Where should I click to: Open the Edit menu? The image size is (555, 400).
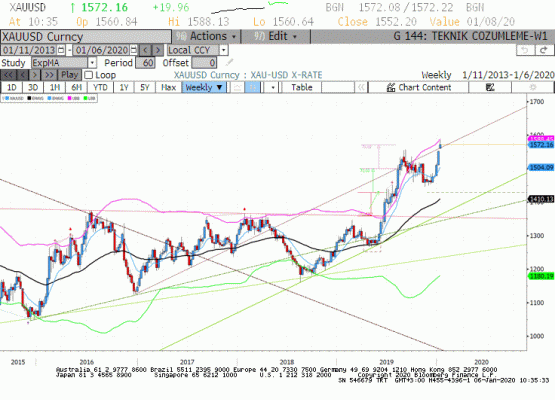tap(275, 36)
